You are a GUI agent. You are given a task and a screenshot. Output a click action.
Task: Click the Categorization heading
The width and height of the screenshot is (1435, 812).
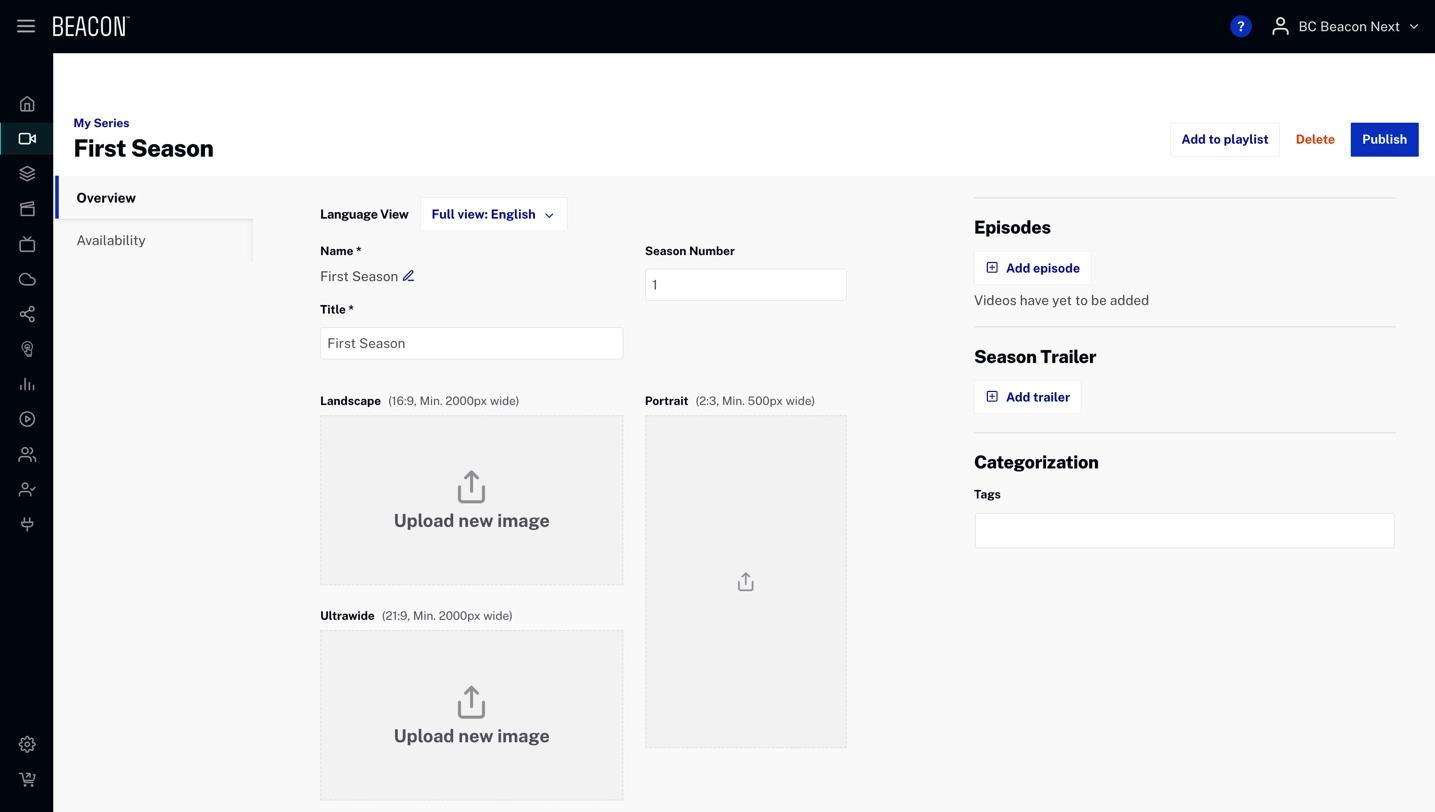1036,462
